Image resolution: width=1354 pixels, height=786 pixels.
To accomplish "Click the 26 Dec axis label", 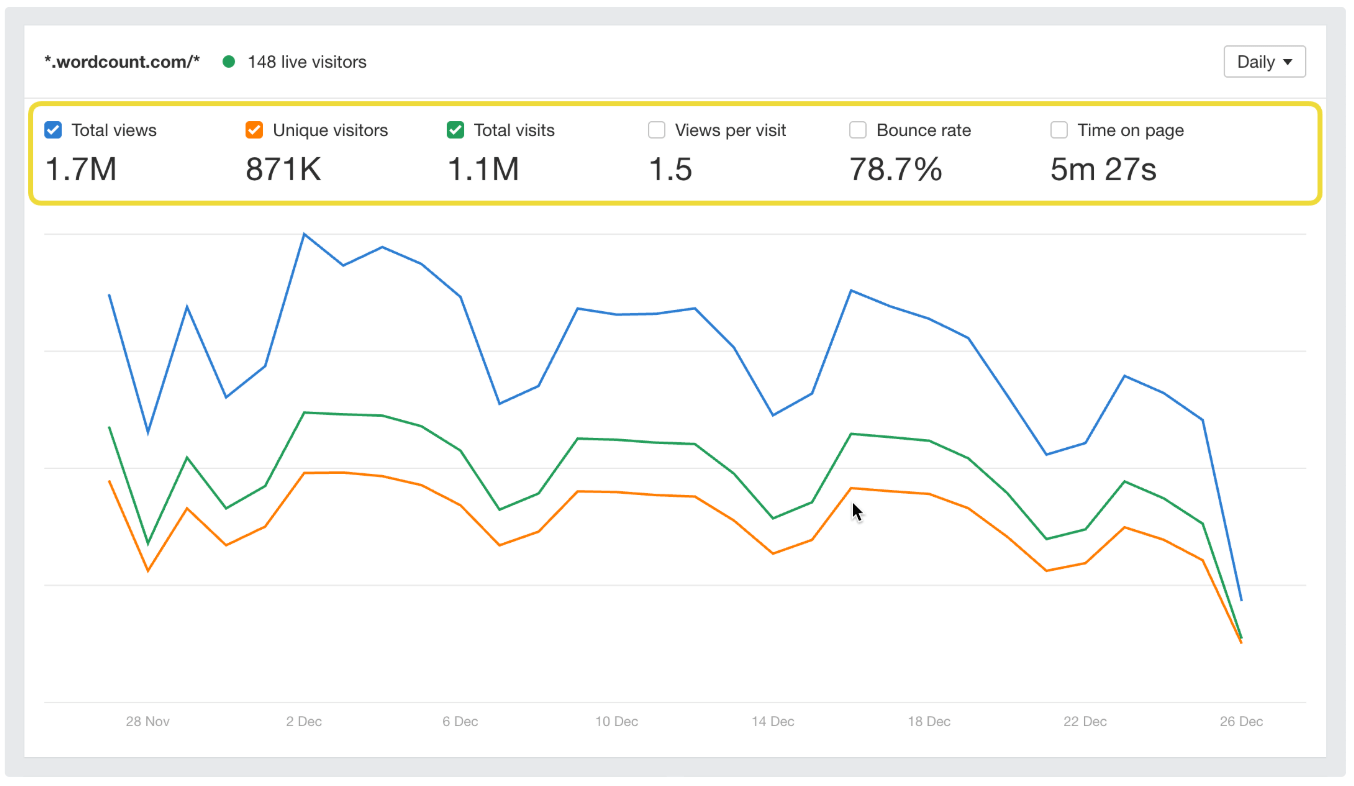I will tap(1240, 721).
